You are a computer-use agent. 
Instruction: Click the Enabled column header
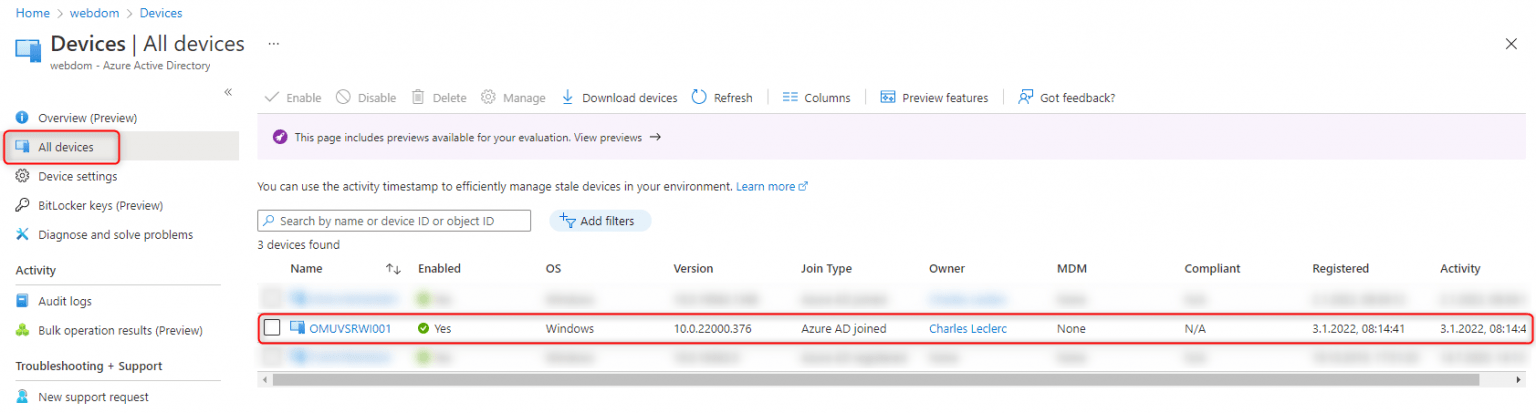click(439, 269)
